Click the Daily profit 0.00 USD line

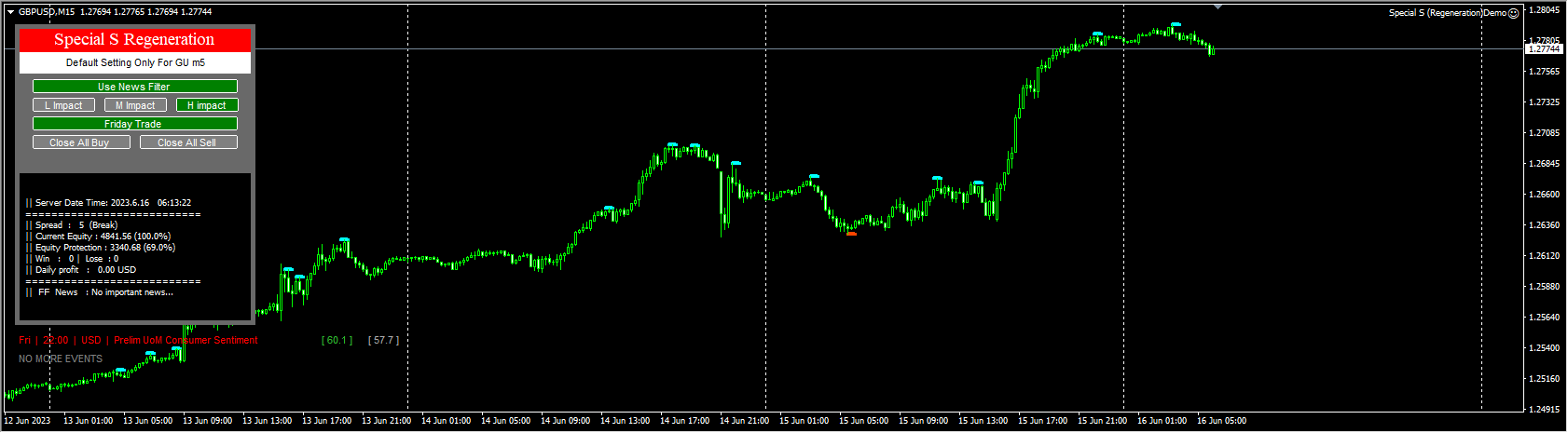pyautogui.click(x=81, y=270)
